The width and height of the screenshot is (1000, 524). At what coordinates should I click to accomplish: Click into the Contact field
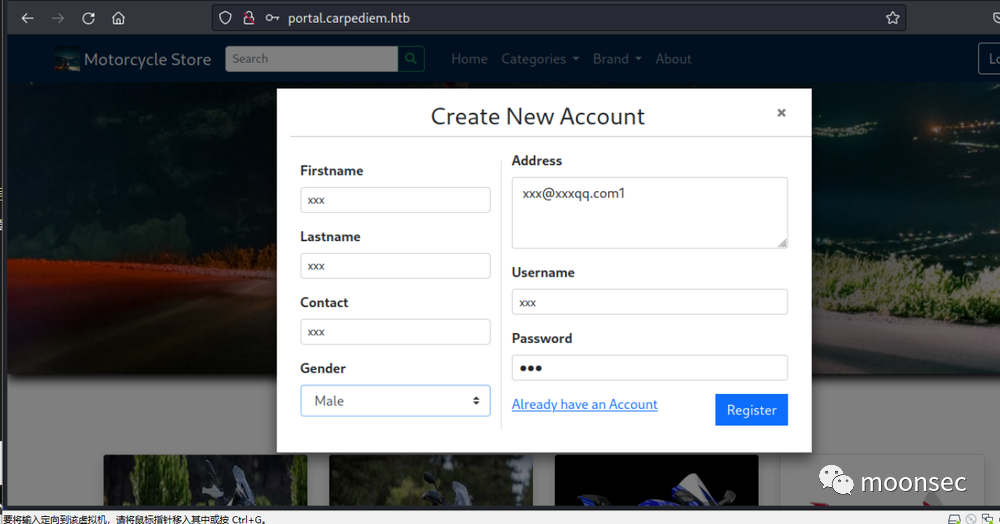tap(395, 332)
